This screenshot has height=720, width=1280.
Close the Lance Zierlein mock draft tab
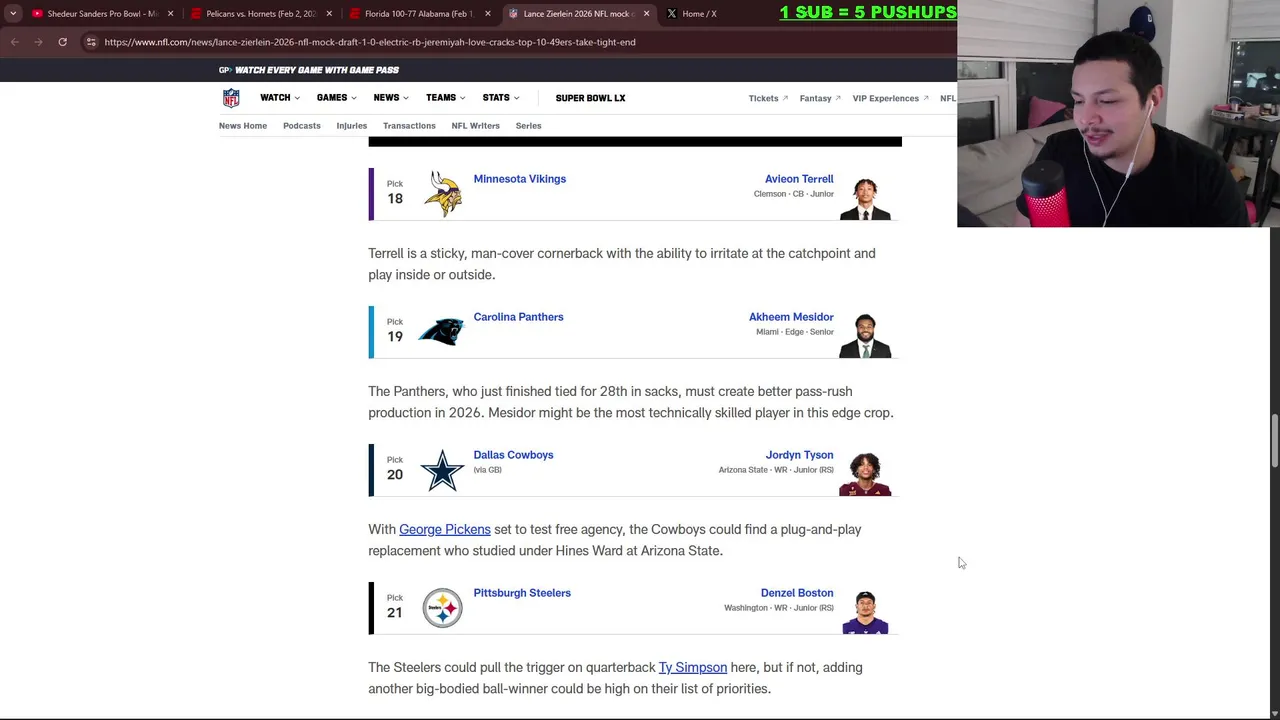point(646,14)
